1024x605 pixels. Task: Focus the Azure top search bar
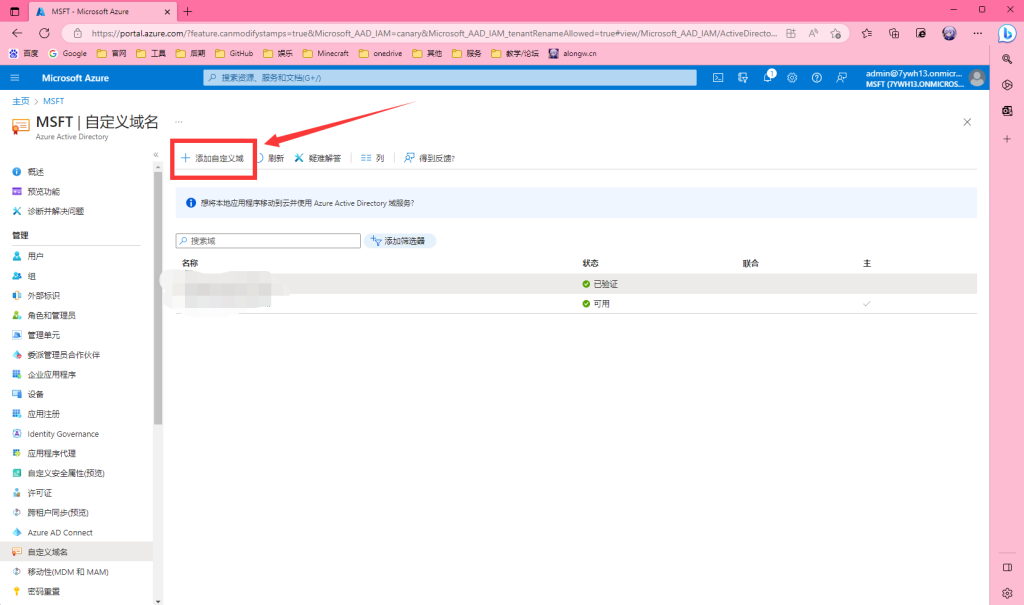coord(449,78)
